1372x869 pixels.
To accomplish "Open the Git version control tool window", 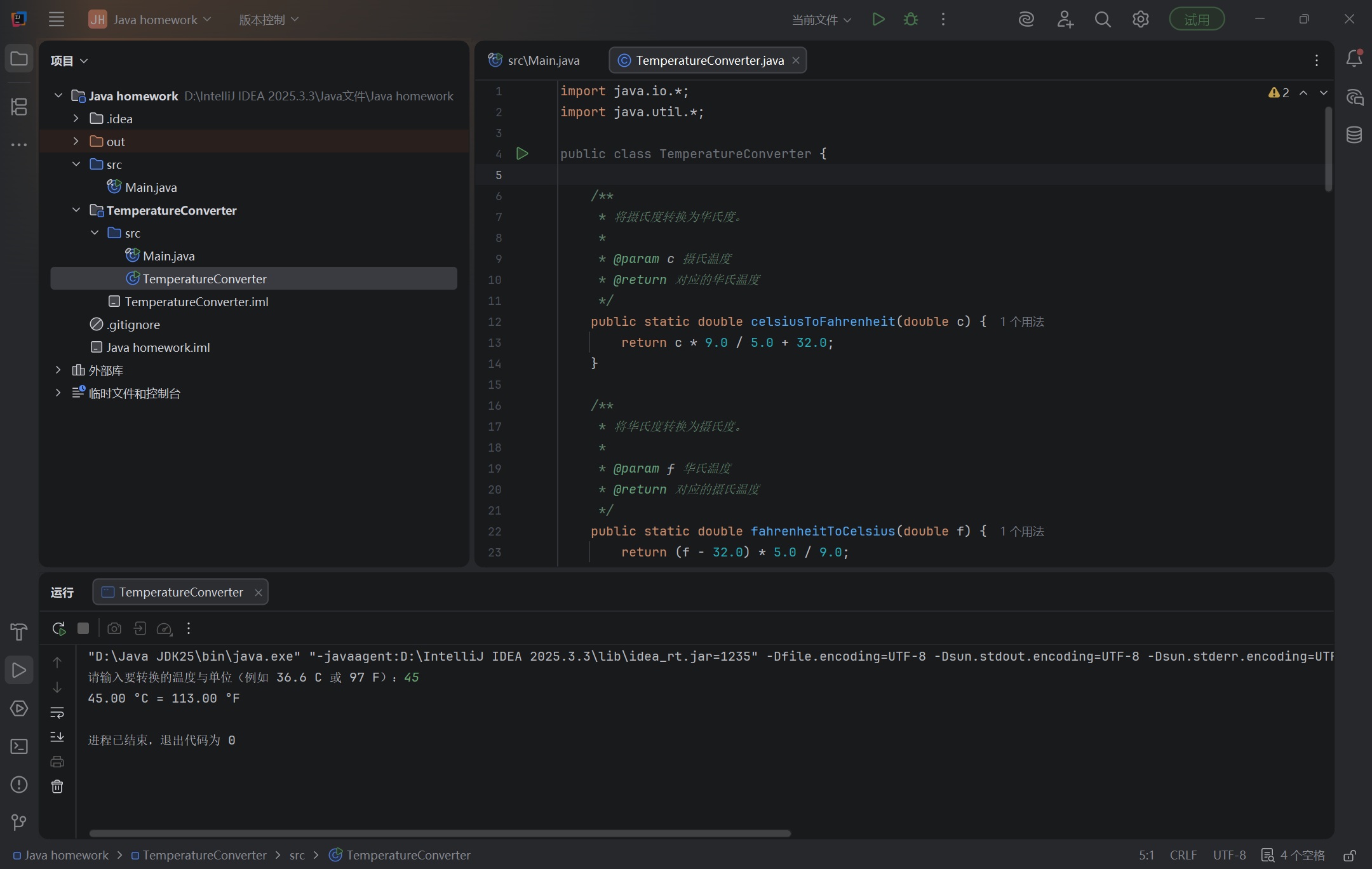I will [19, 823].
